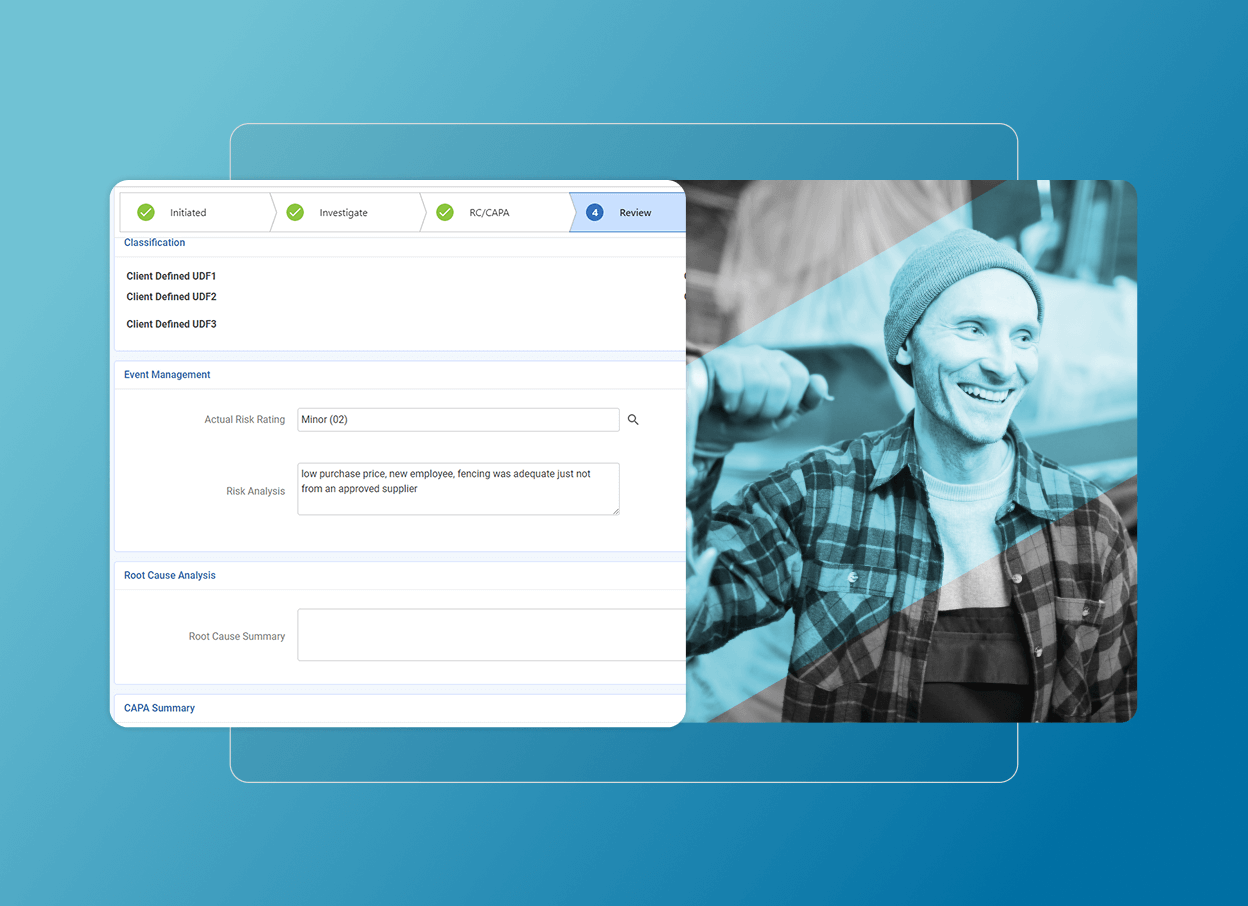Click the green checkmark on the Initiated step
1248x906 pixels.
click(x=145, y=212)
